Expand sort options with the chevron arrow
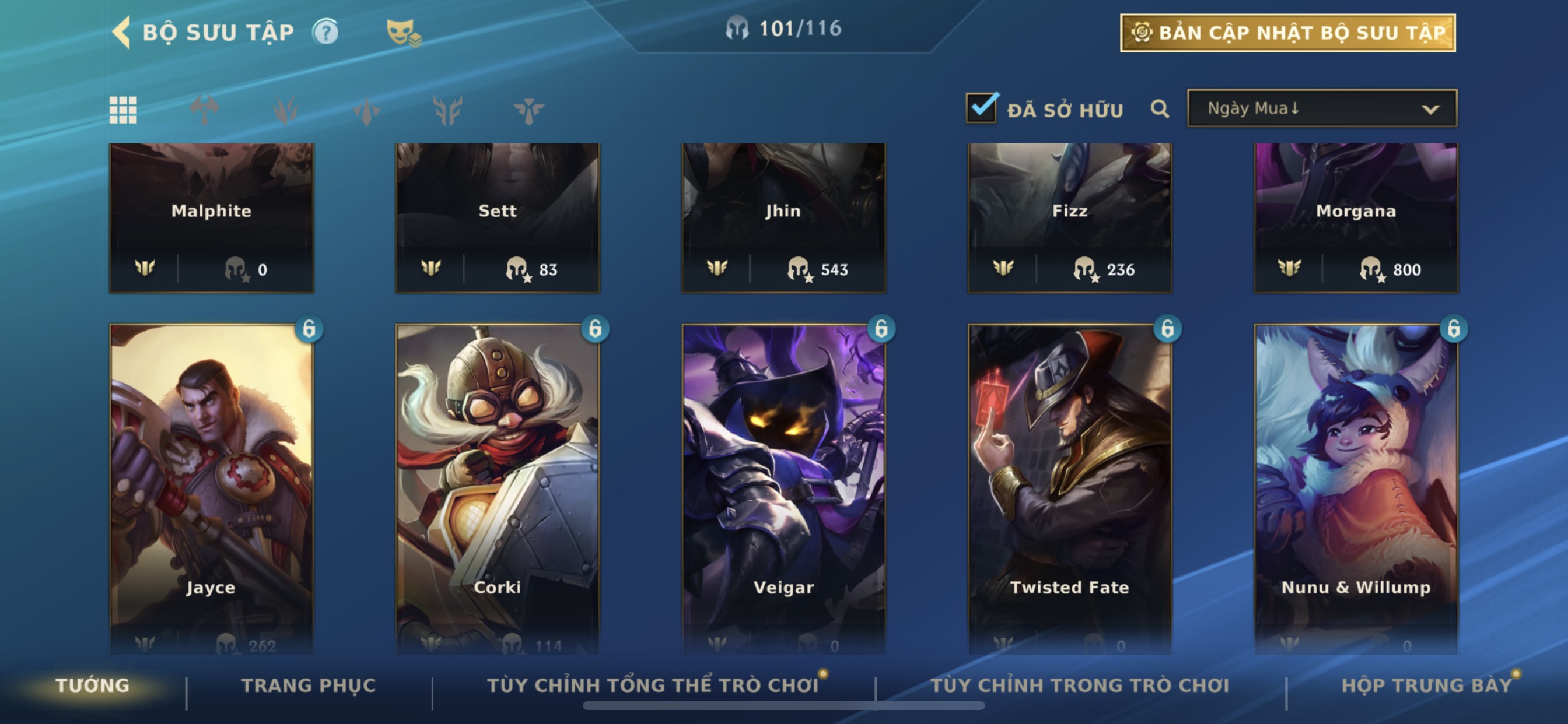 click(x=1430, y=110)
